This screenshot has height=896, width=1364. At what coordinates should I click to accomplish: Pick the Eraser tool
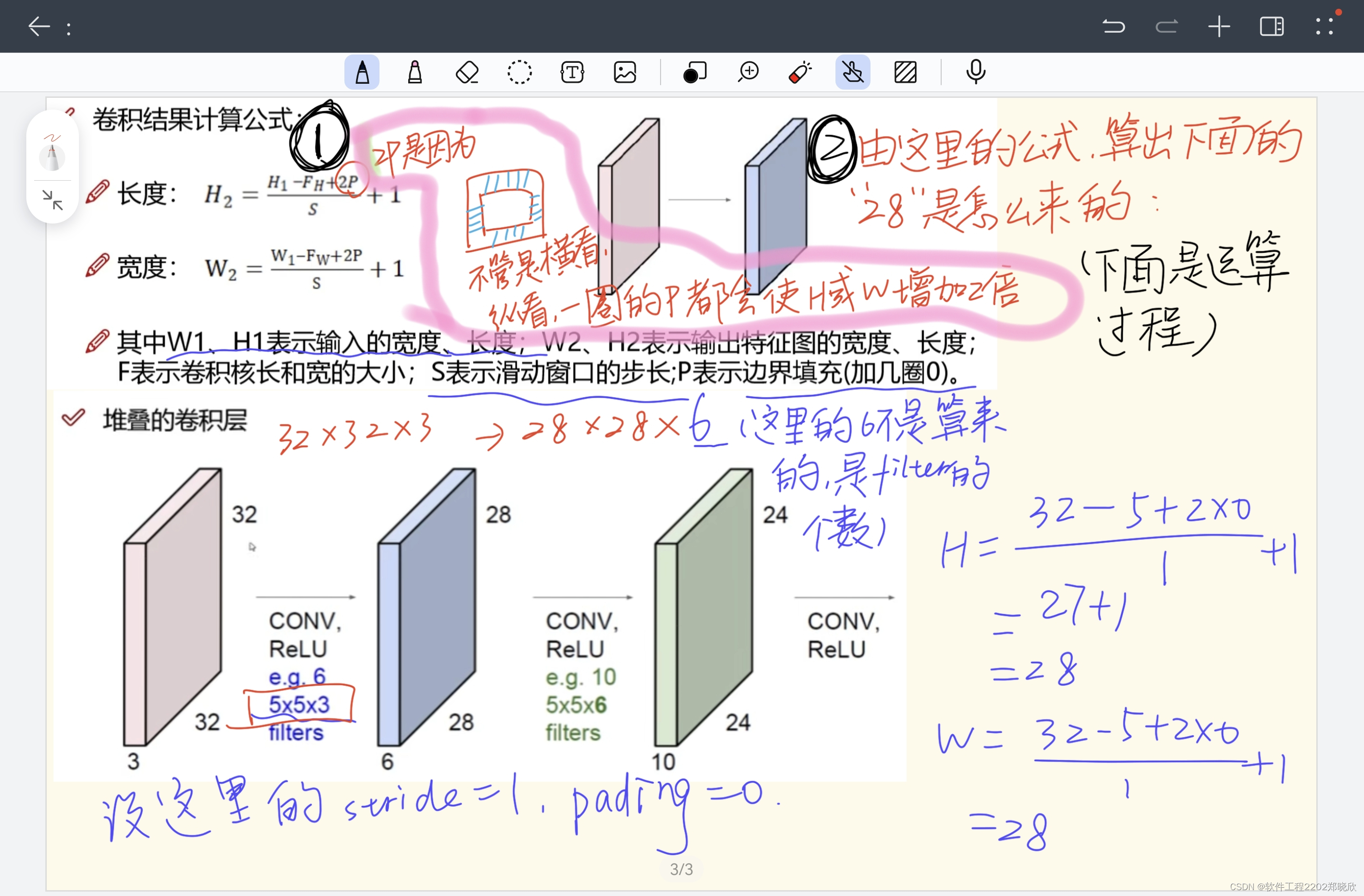coord(467,72)
